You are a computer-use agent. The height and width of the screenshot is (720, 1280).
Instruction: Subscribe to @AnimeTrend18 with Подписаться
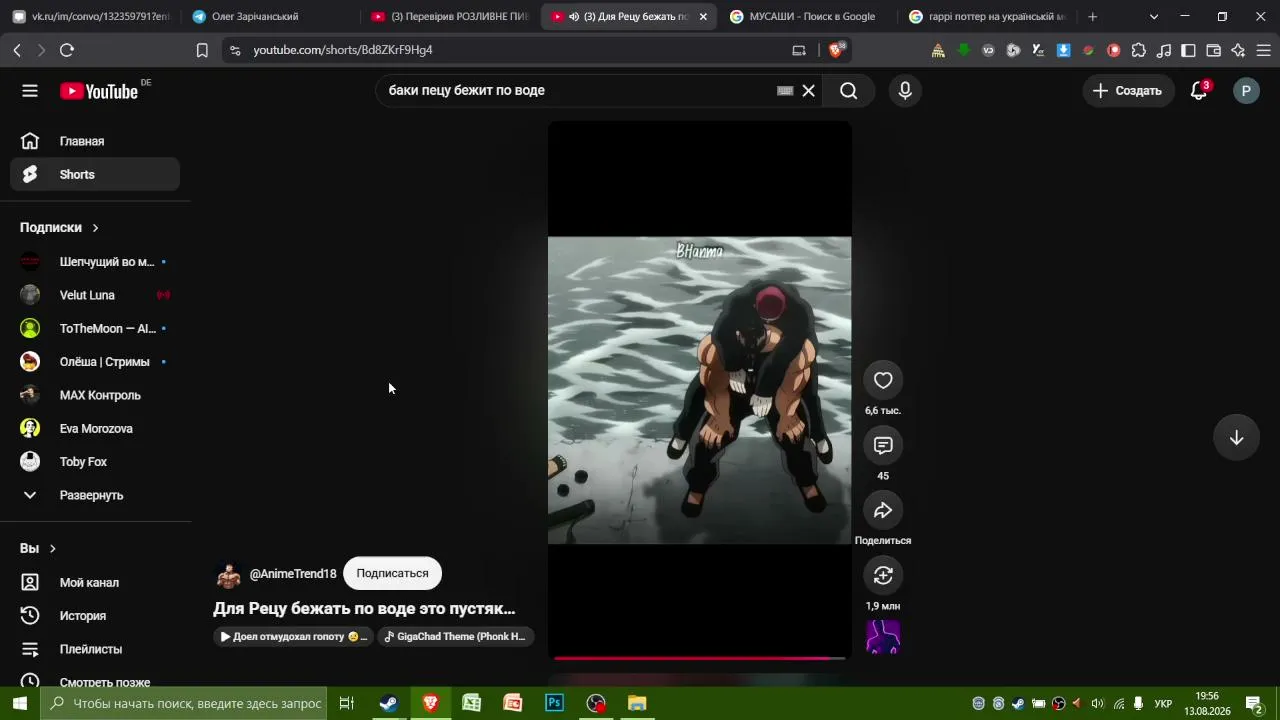[392, 573]
